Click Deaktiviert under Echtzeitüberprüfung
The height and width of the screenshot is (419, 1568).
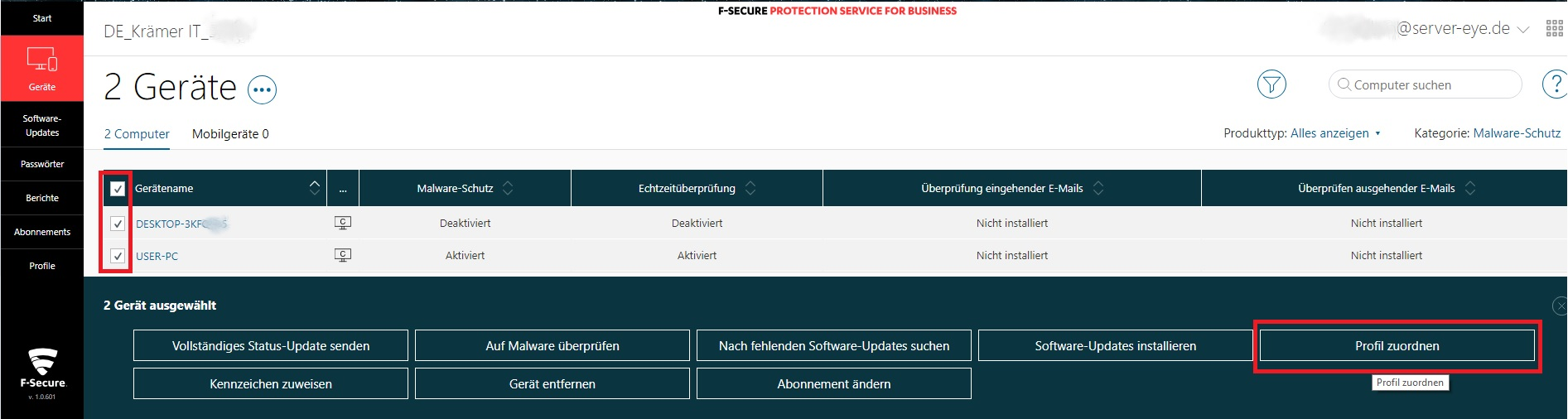697,223
